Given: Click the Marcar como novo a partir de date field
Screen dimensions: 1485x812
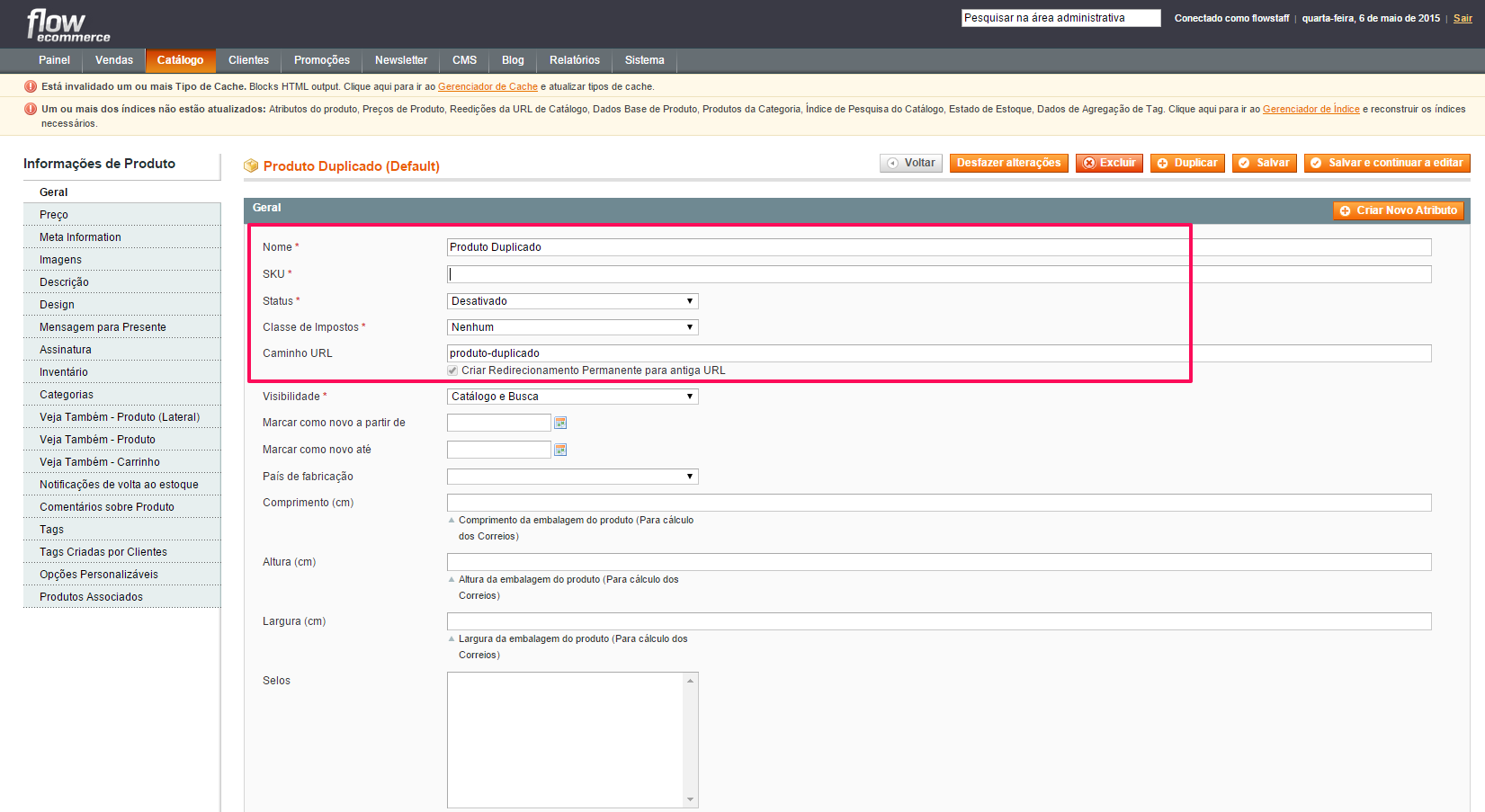Looking at the screenshot, I should pos(499,423).
